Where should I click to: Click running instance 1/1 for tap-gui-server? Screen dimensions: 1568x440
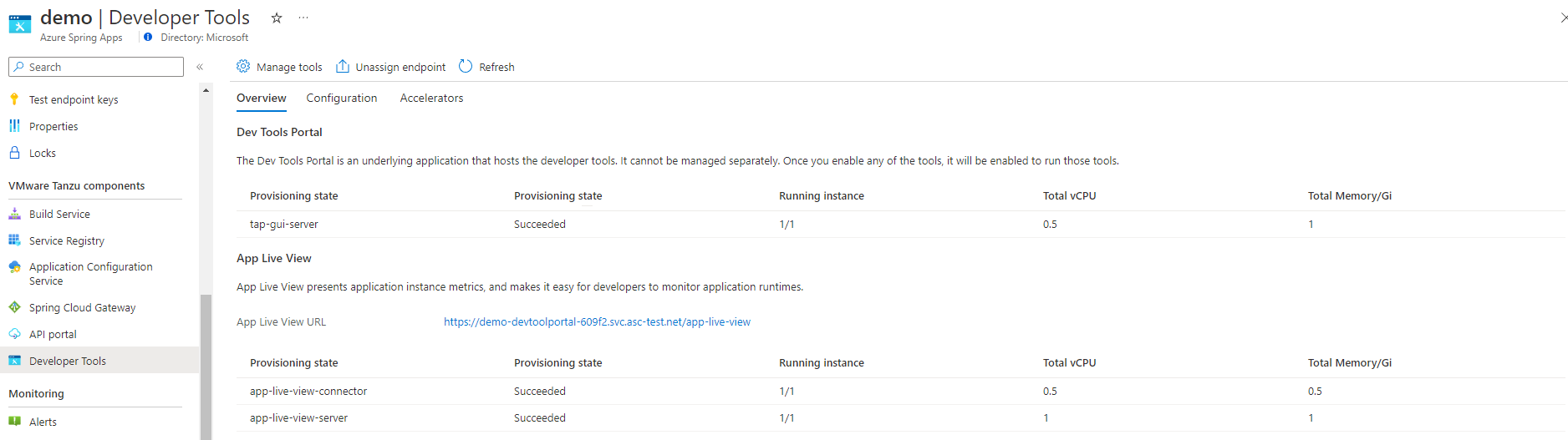[x=787, y=224]
